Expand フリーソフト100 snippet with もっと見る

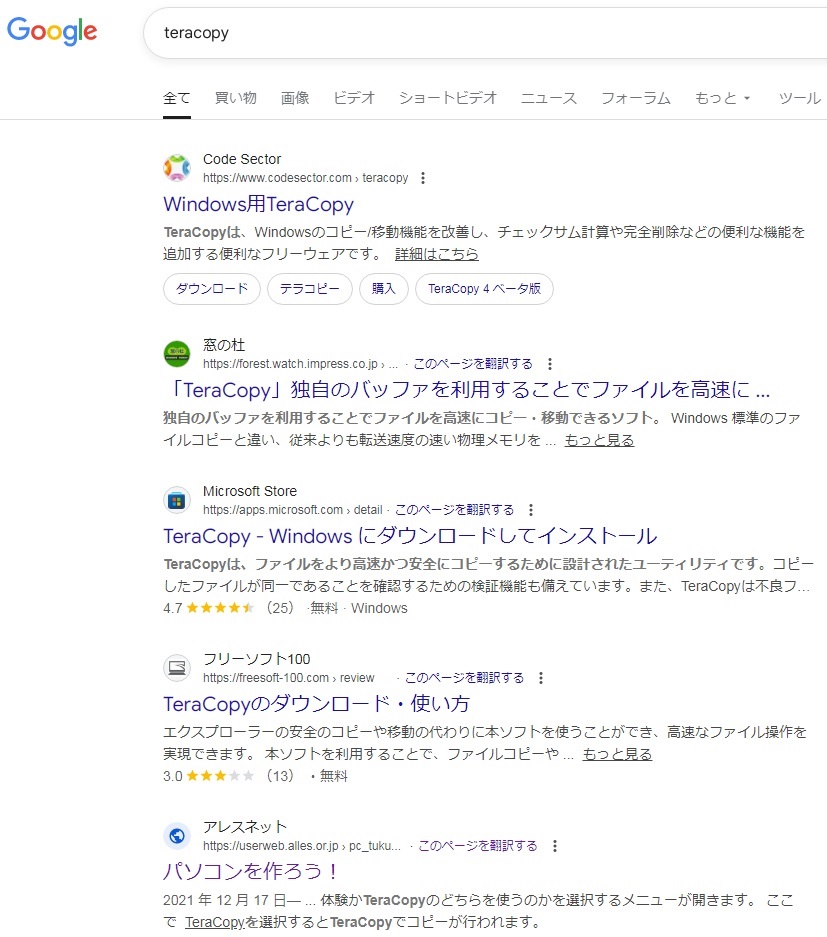(x=617, y=754)
